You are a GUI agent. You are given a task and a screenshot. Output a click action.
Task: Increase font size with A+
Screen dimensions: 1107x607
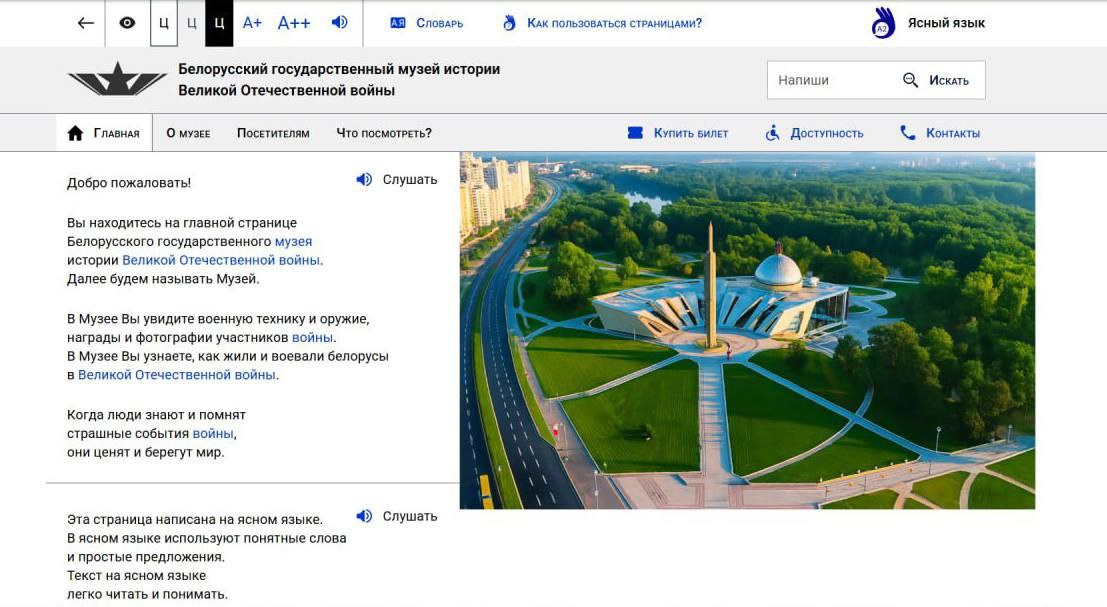click(x=252, y=23)
